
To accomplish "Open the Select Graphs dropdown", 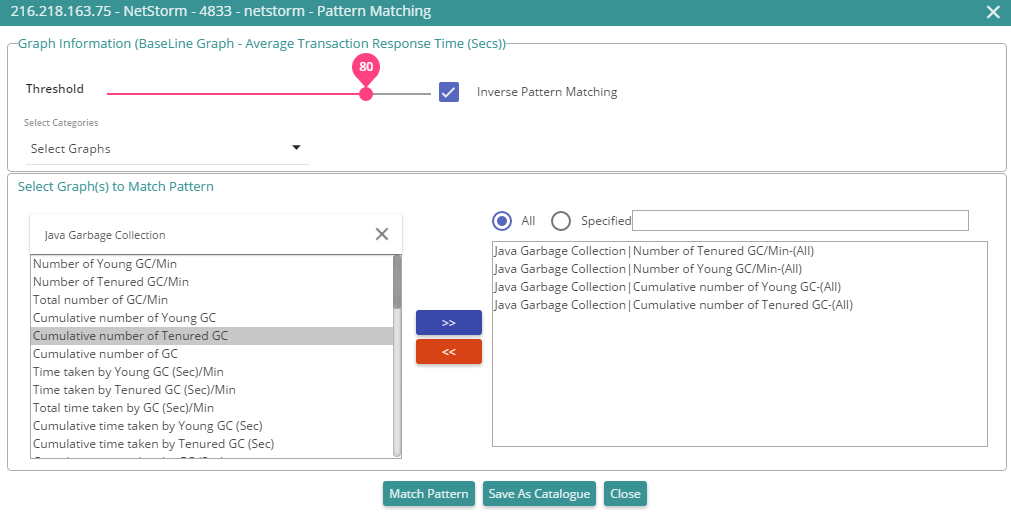I will [x=167, y=149].
